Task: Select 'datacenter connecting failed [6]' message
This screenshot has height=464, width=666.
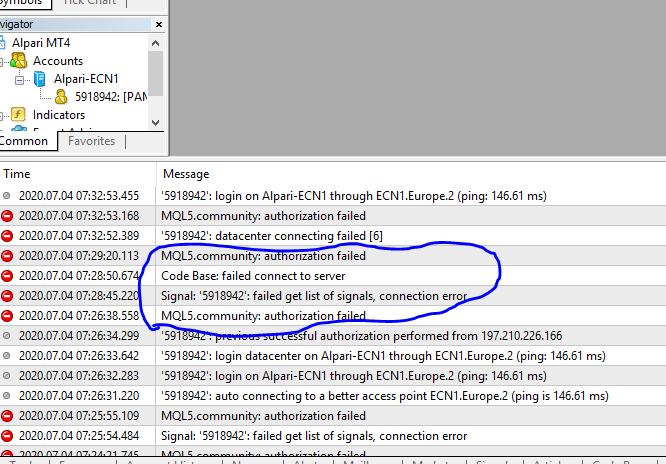Action: [x=272, y=236]
